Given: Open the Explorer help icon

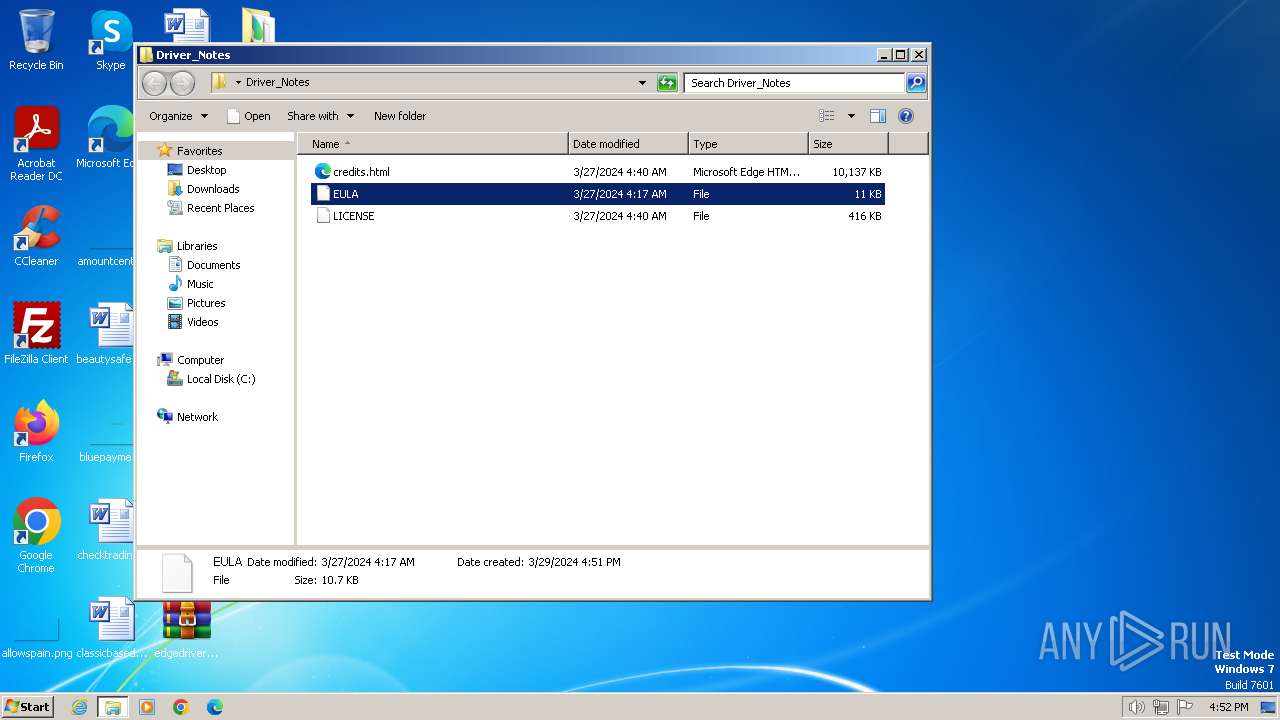Looking at the screenshot, I should click(905, 116).
